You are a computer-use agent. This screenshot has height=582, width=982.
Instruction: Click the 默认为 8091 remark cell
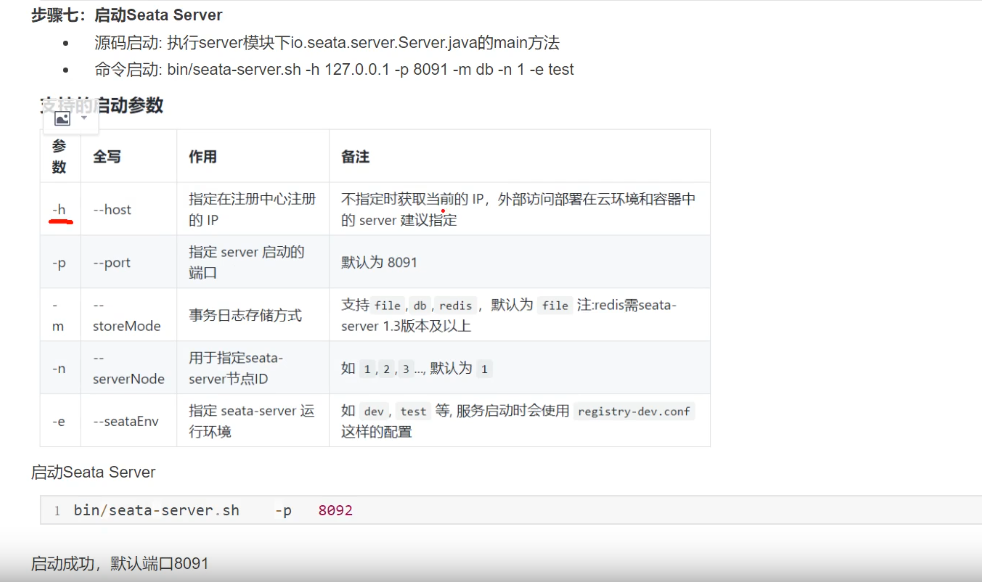(x=379, y=263)
